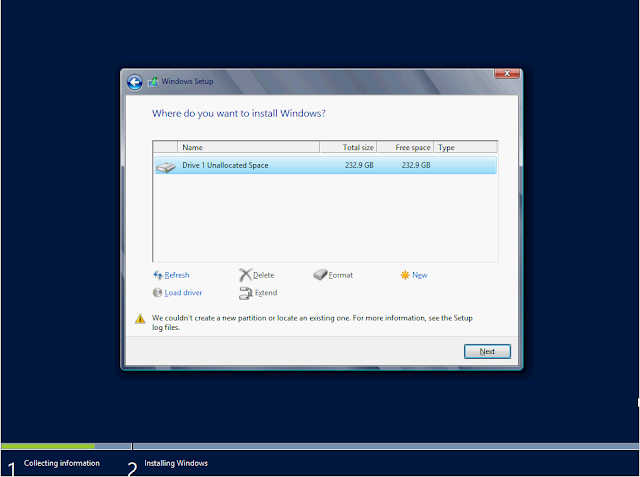Viewport: 640px width, 477px height.
Task: Click the Format drive icon
Action: (x=320, y=275)
